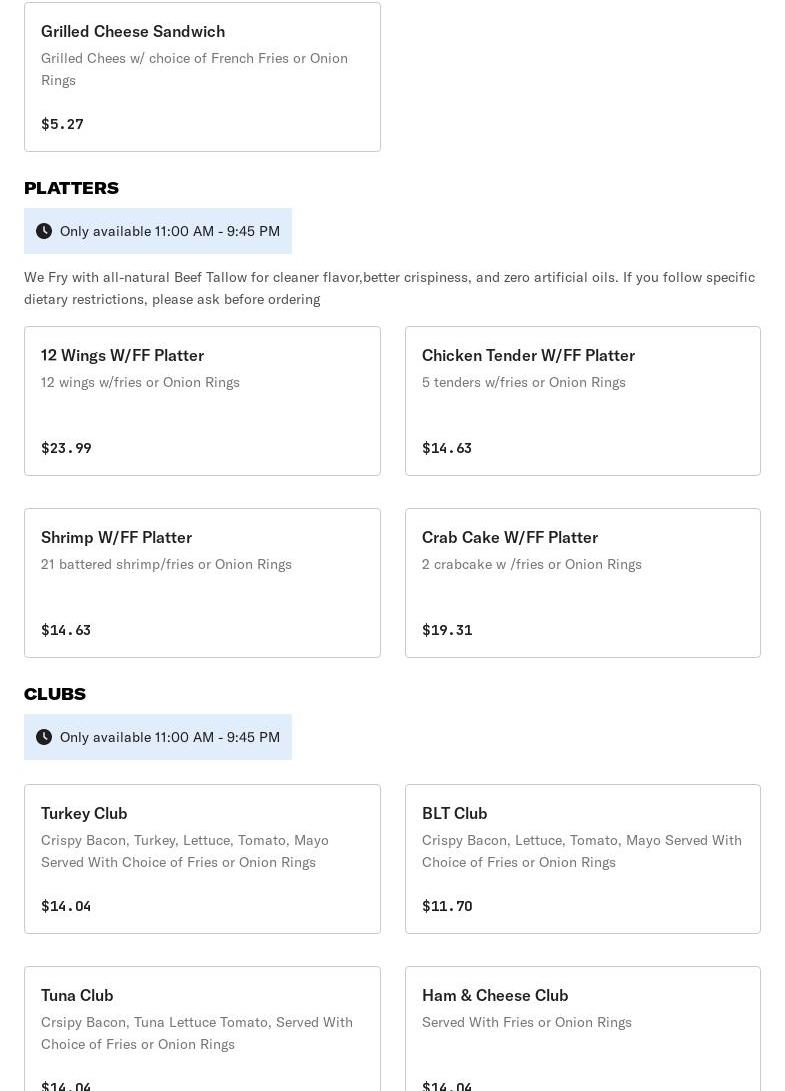Viewport: 785px width, 1091px height.
Task: Select the 12 Wings W/FF Platter card
Action: coord(202,401)
